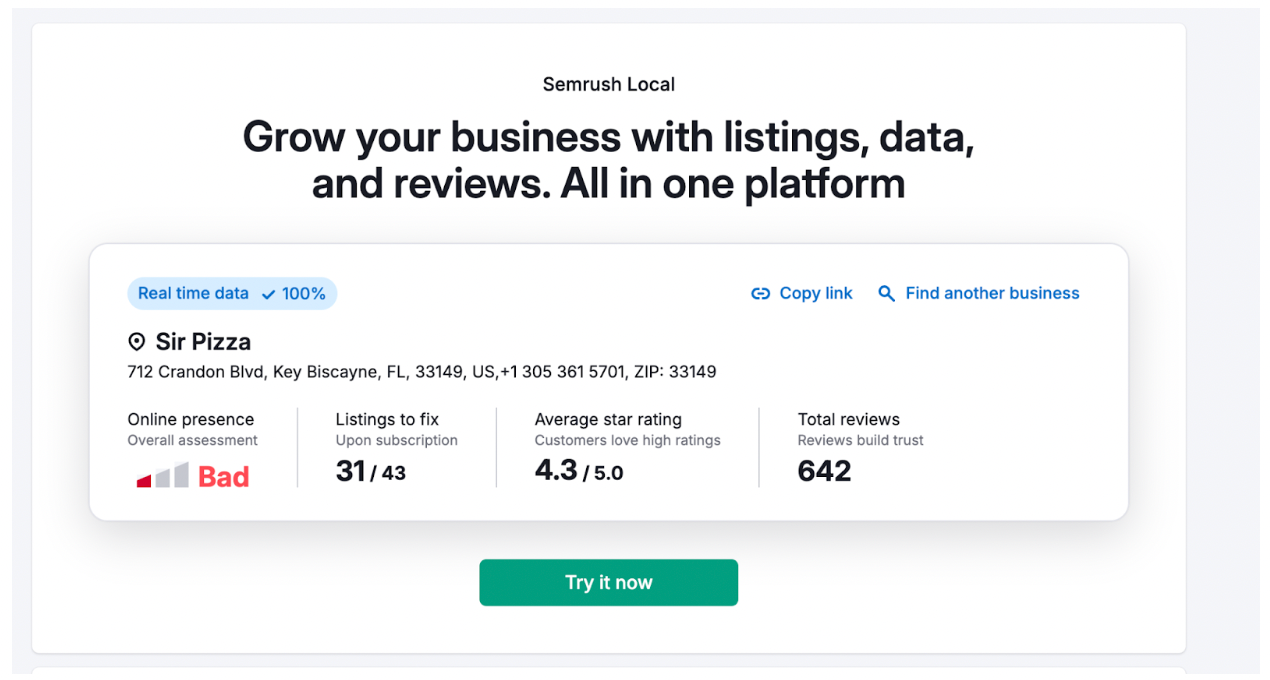The height and width of the screenshot is (680, 1270).
Task: Select the magnifying glass search icon
Action: pos(887,293)
